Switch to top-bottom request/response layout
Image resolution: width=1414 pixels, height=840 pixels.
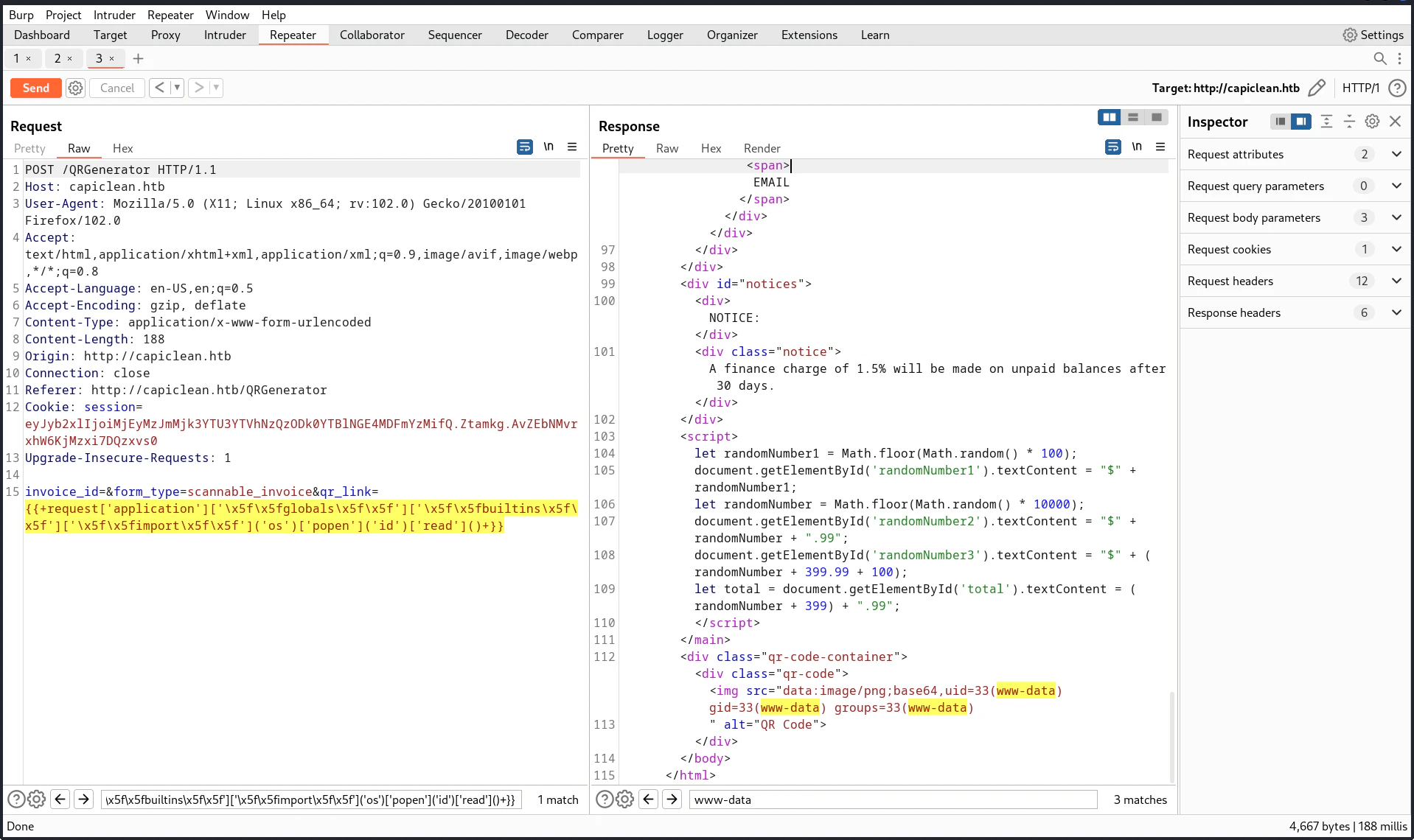pos(1133,117)
